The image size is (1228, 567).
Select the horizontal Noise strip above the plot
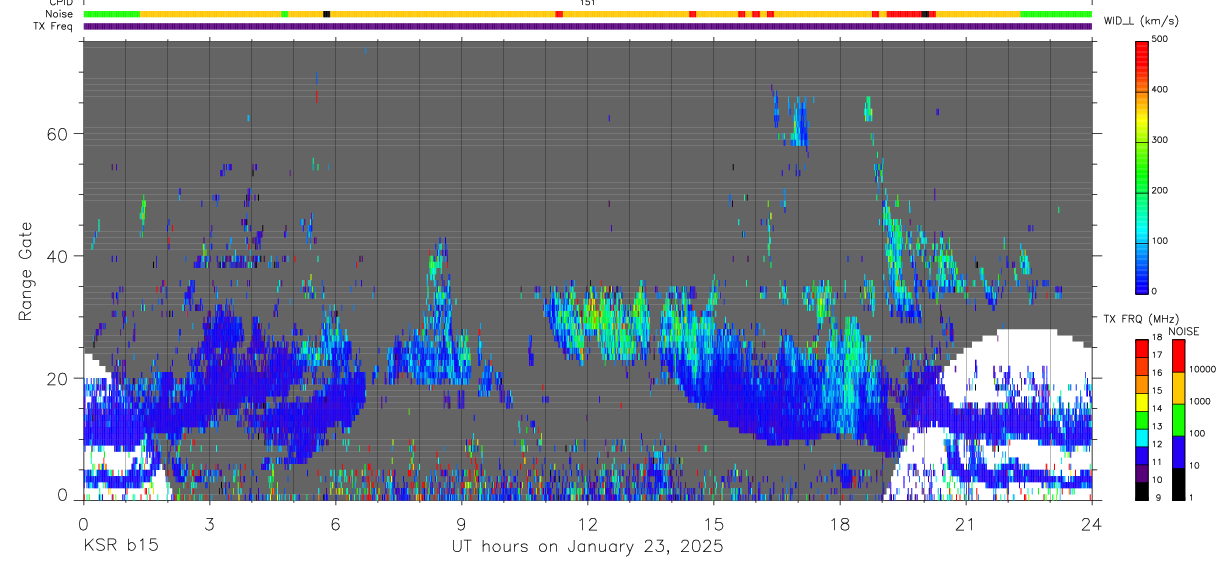point(588,14)
